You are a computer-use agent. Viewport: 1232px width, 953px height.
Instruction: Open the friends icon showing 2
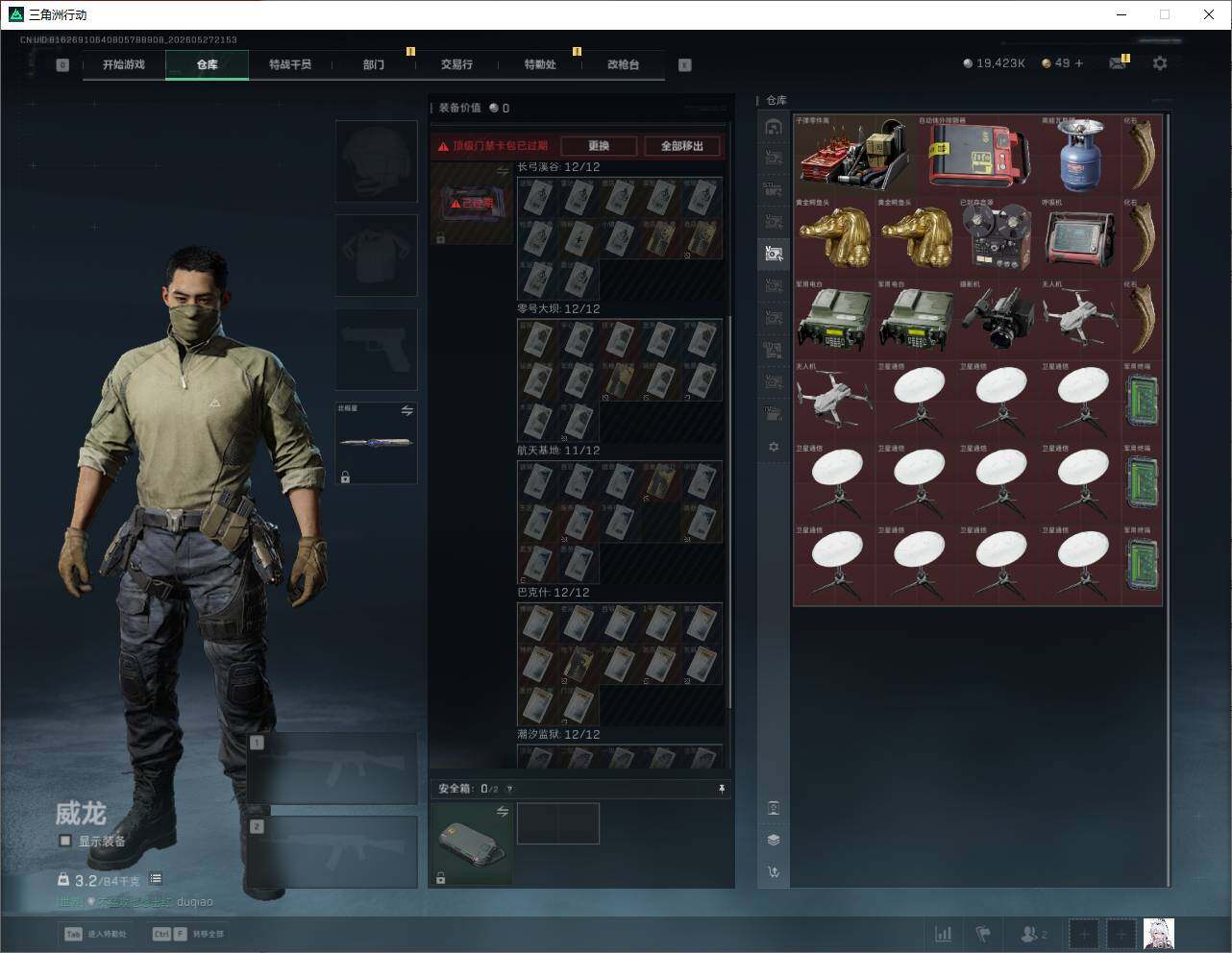point(1033,934)
